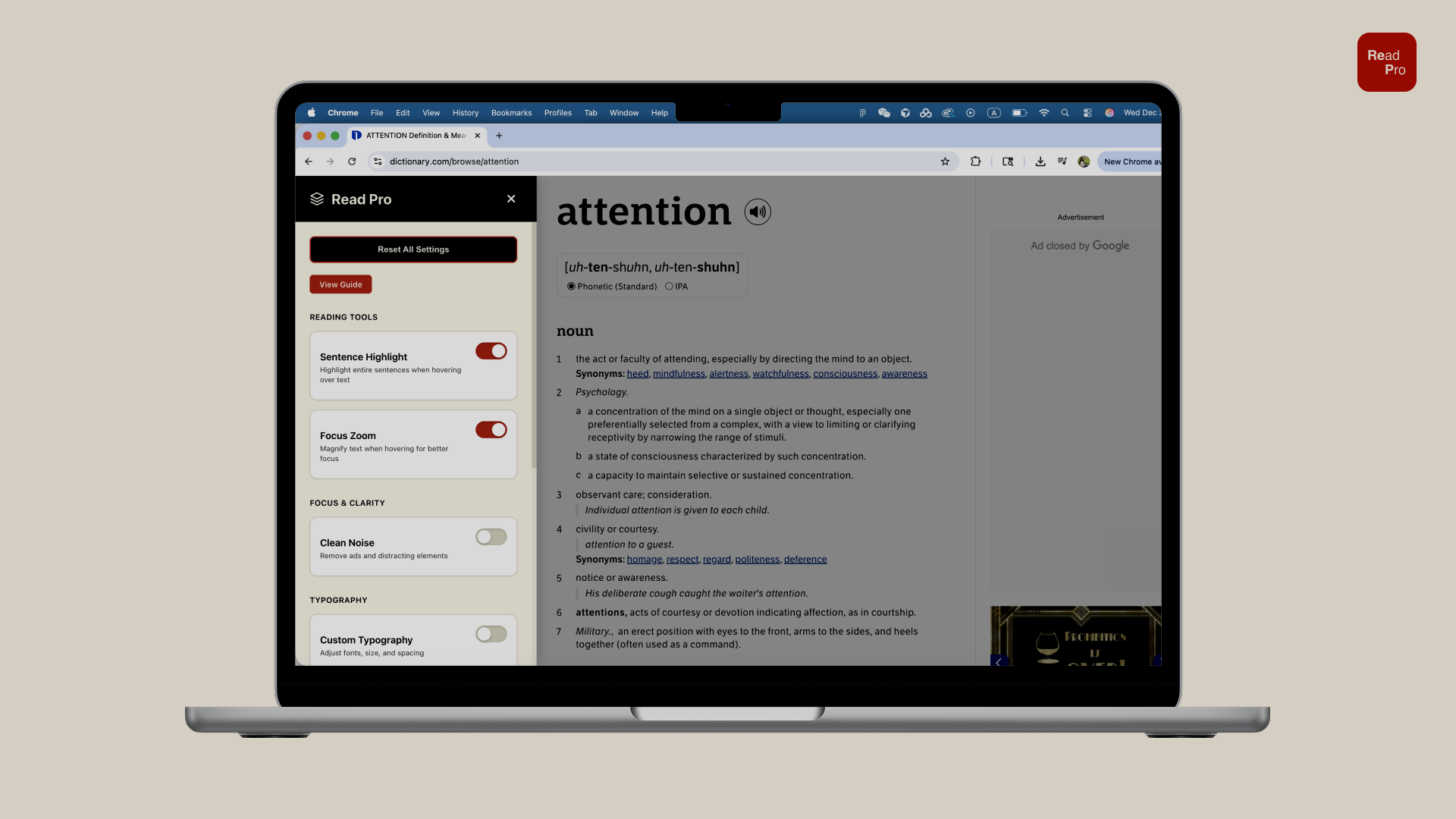
Task: Open the History menu
Action: click(465, 113)
